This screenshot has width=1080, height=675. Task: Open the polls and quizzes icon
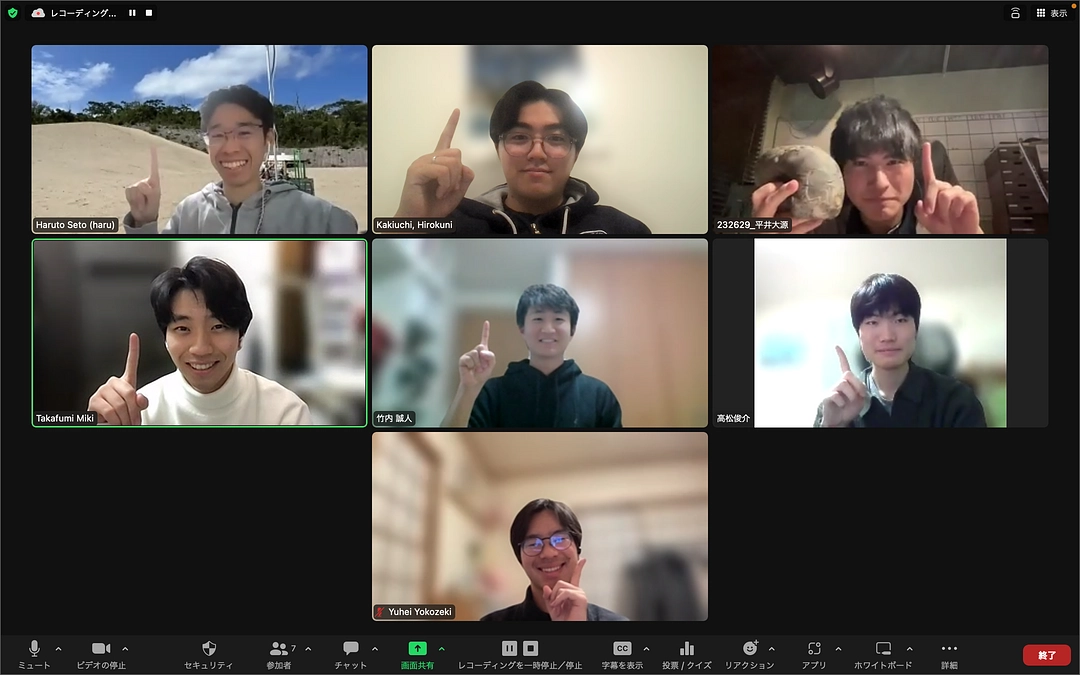tap(686, 649)
